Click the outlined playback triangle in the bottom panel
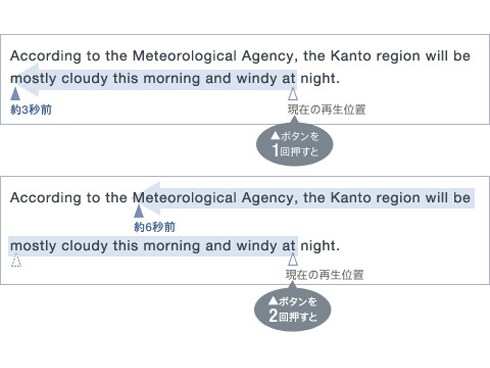This screenshot has width=490, height=368. [293, 259]
